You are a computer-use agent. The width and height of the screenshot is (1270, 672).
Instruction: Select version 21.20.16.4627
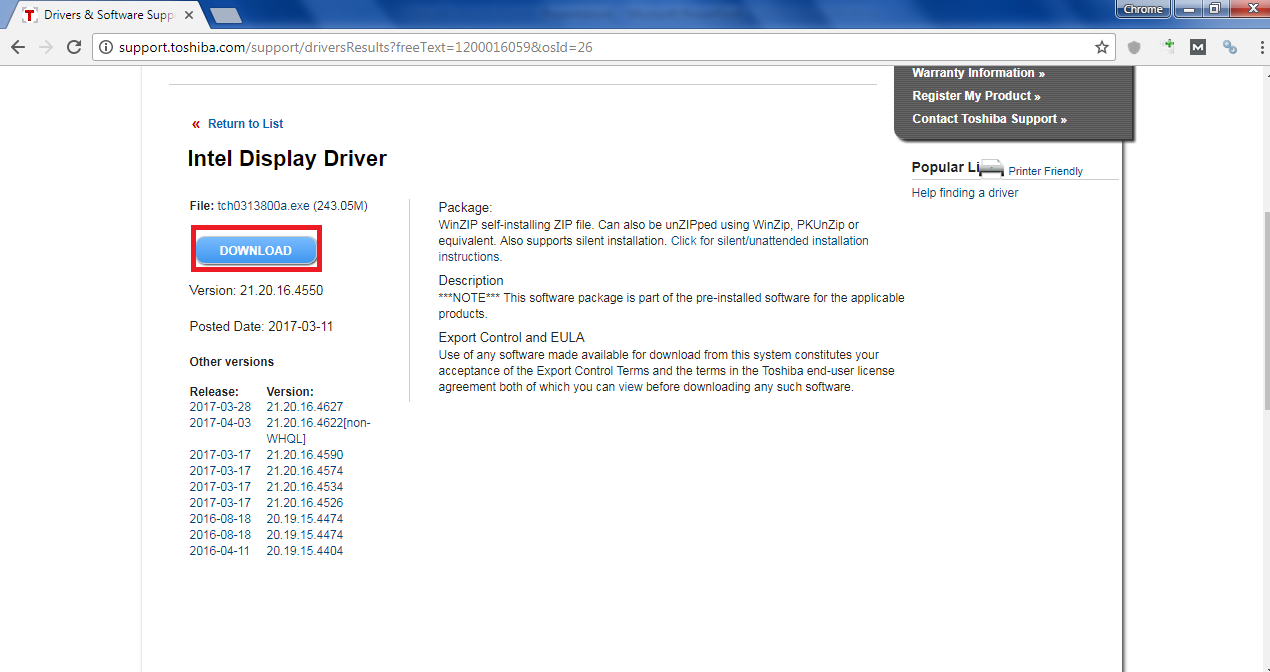(305, 407)
